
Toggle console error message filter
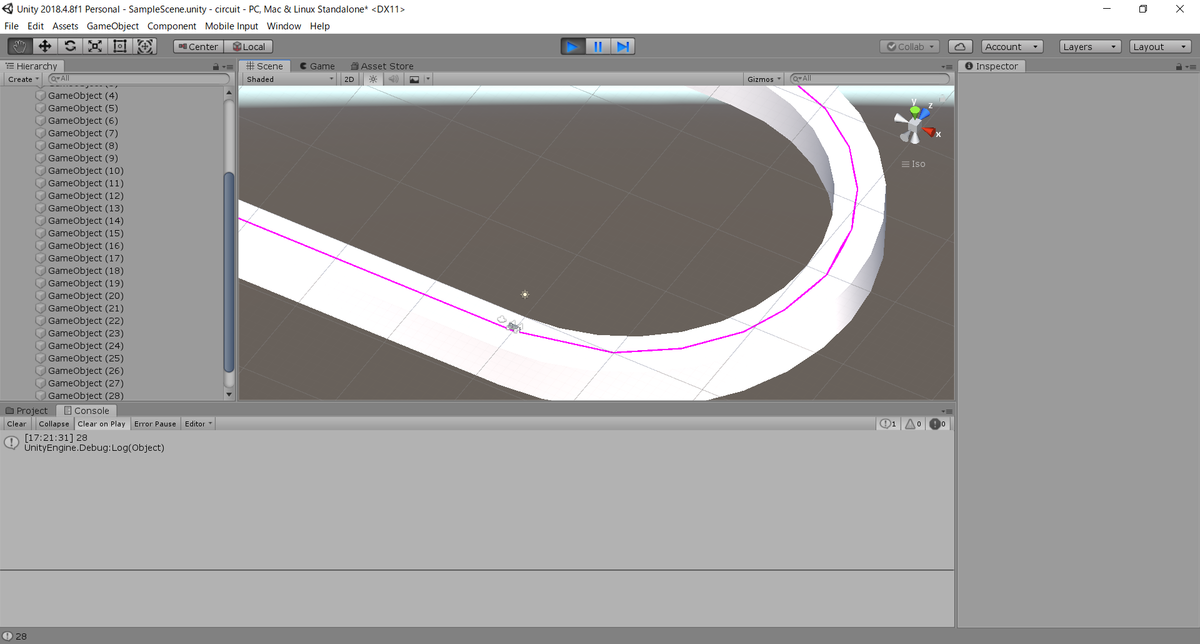coord(939,424)
